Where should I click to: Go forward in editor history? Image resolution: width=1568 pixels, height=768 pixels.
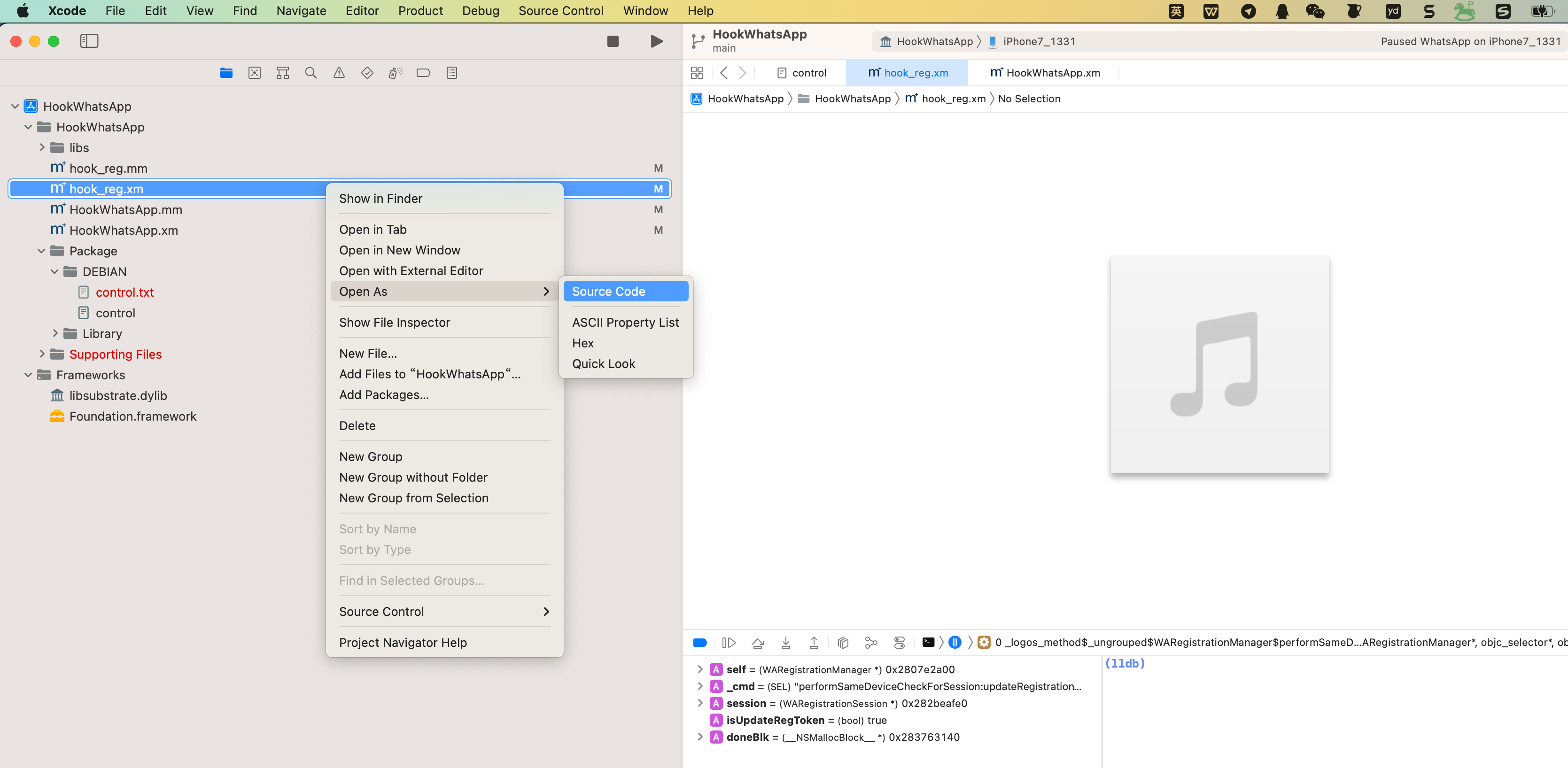pos(742,73)
